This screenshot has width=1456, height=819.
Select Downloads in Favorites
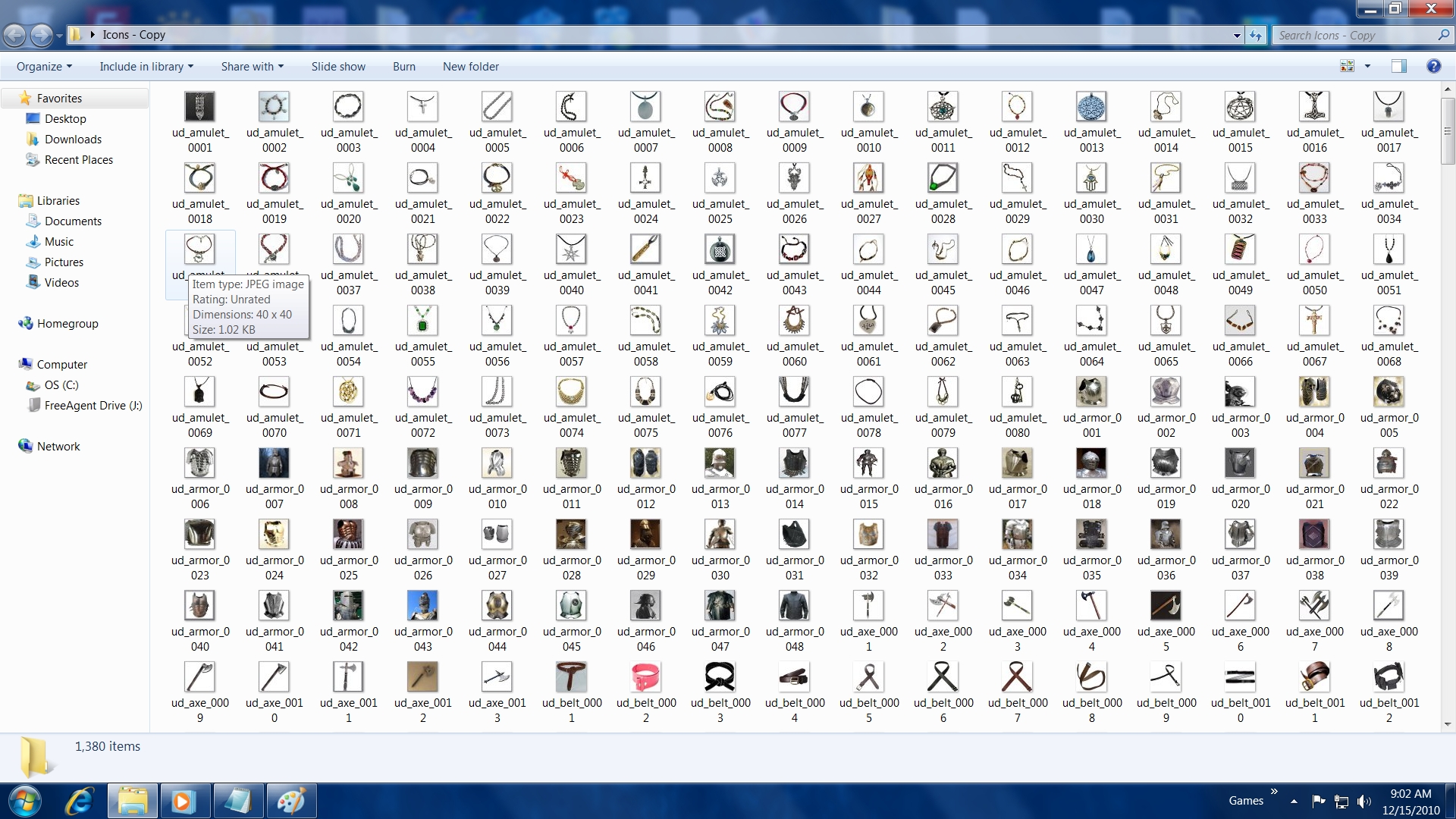pyautogui.click(x=73, y=140)
